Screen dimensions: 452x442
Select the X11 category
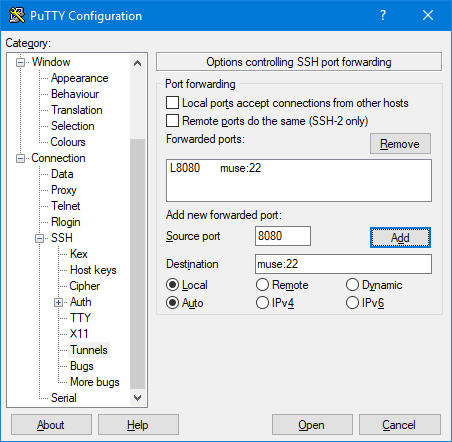pyautogui.click(x=79, y=334)
